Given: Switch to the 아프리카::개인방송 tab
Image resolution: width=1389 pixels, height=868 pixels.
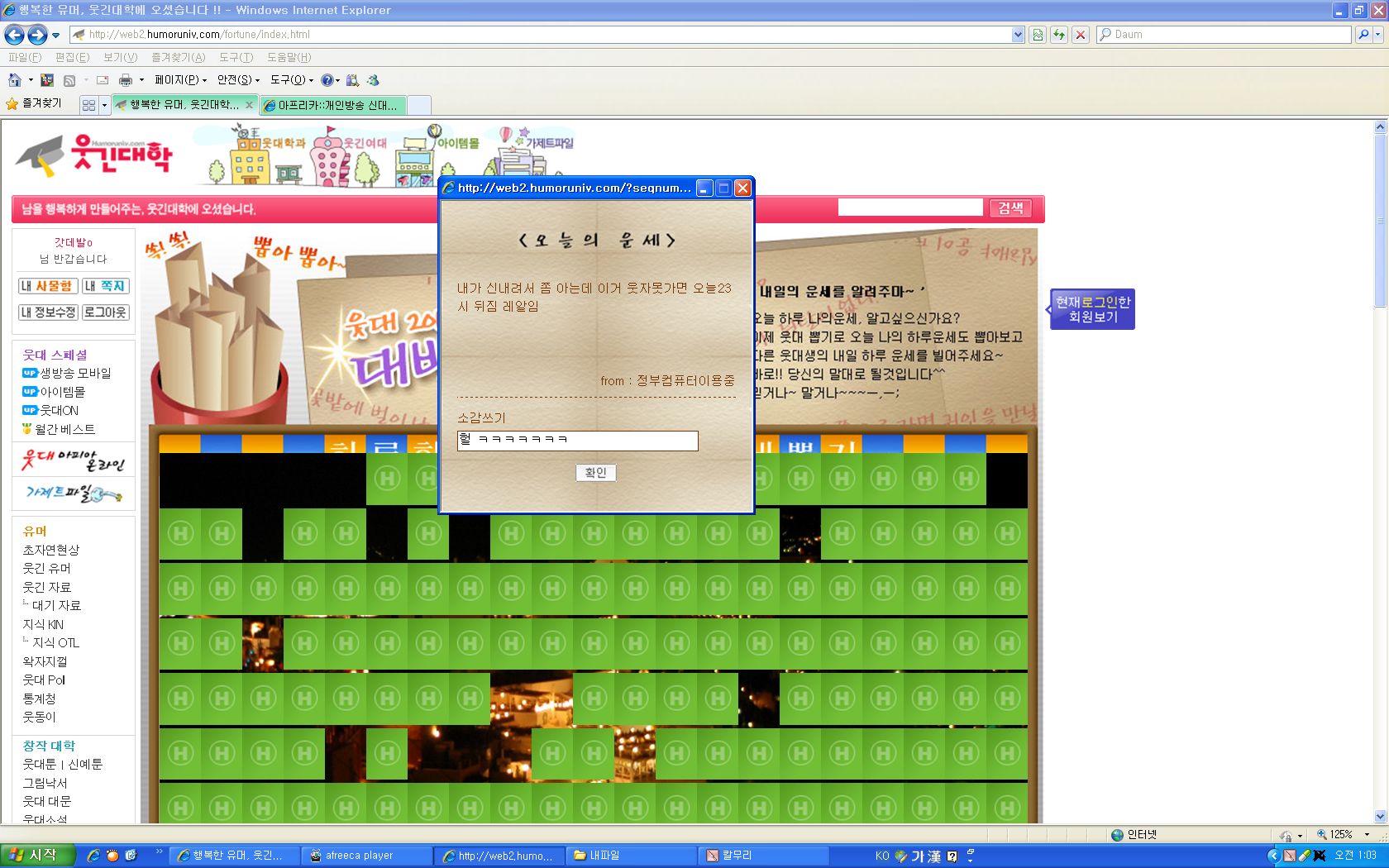Looking at the screenshot, I should coord(332,105).
